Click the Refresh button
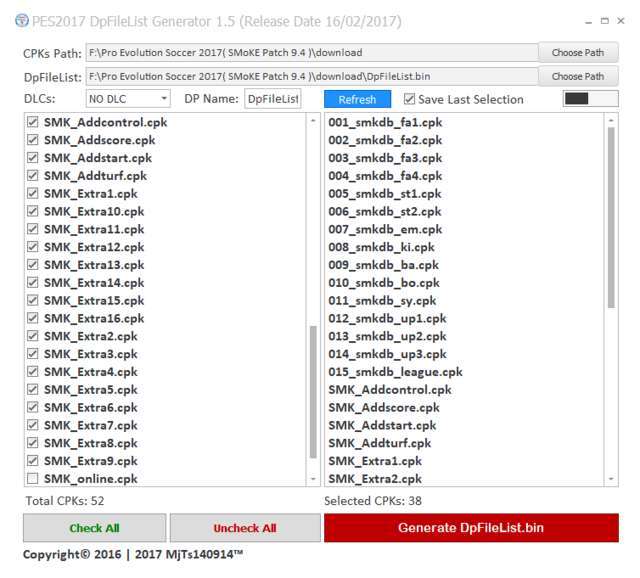This screenshot has height=578, width=640. coord(357,100)
